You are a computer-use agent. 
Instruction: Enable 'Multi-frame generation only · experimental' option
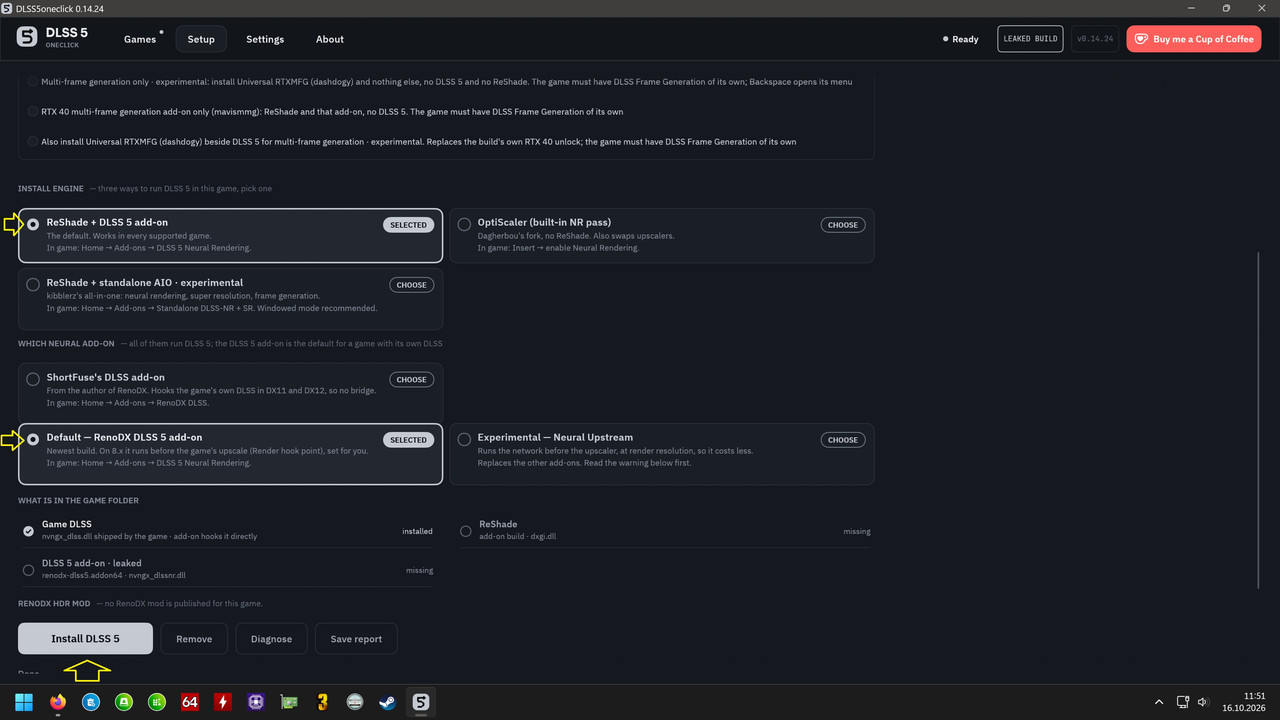point(33,82)
